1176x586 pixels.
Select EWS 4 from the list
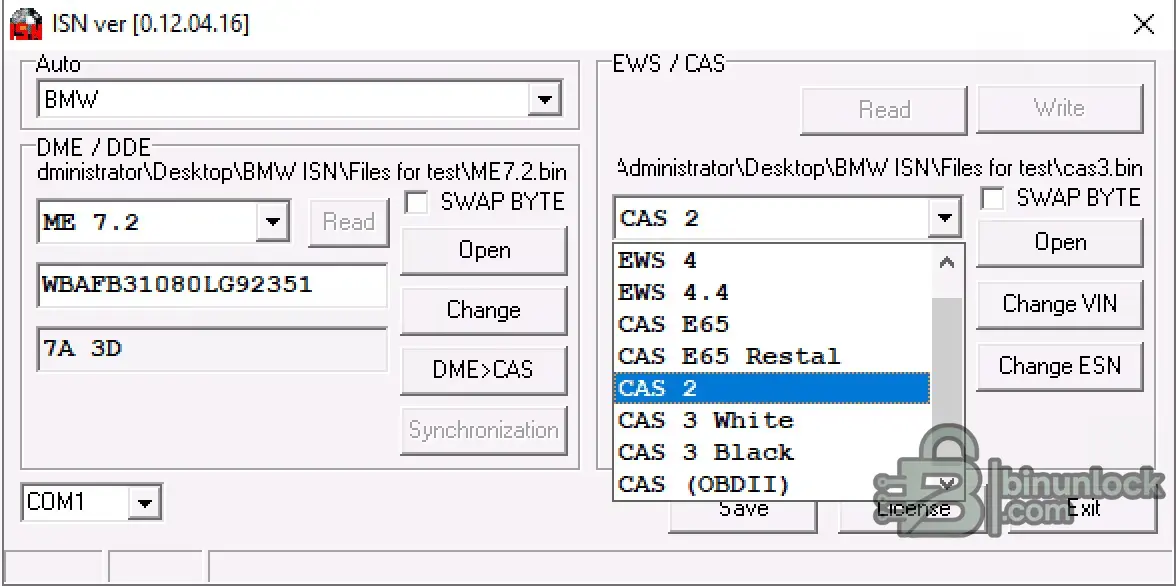772,260
